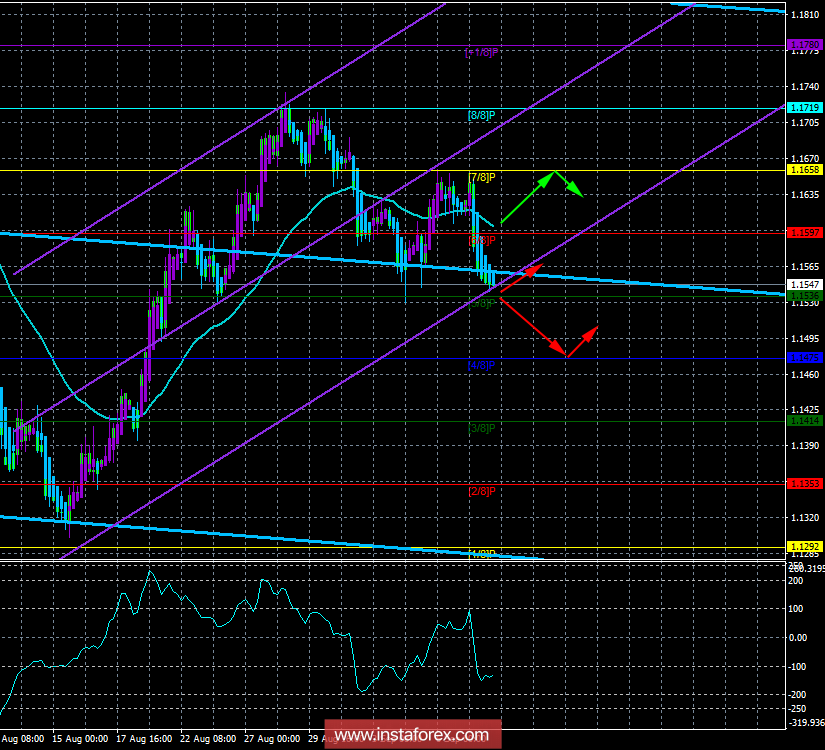Click the 1.1425 price scale value

805,409
